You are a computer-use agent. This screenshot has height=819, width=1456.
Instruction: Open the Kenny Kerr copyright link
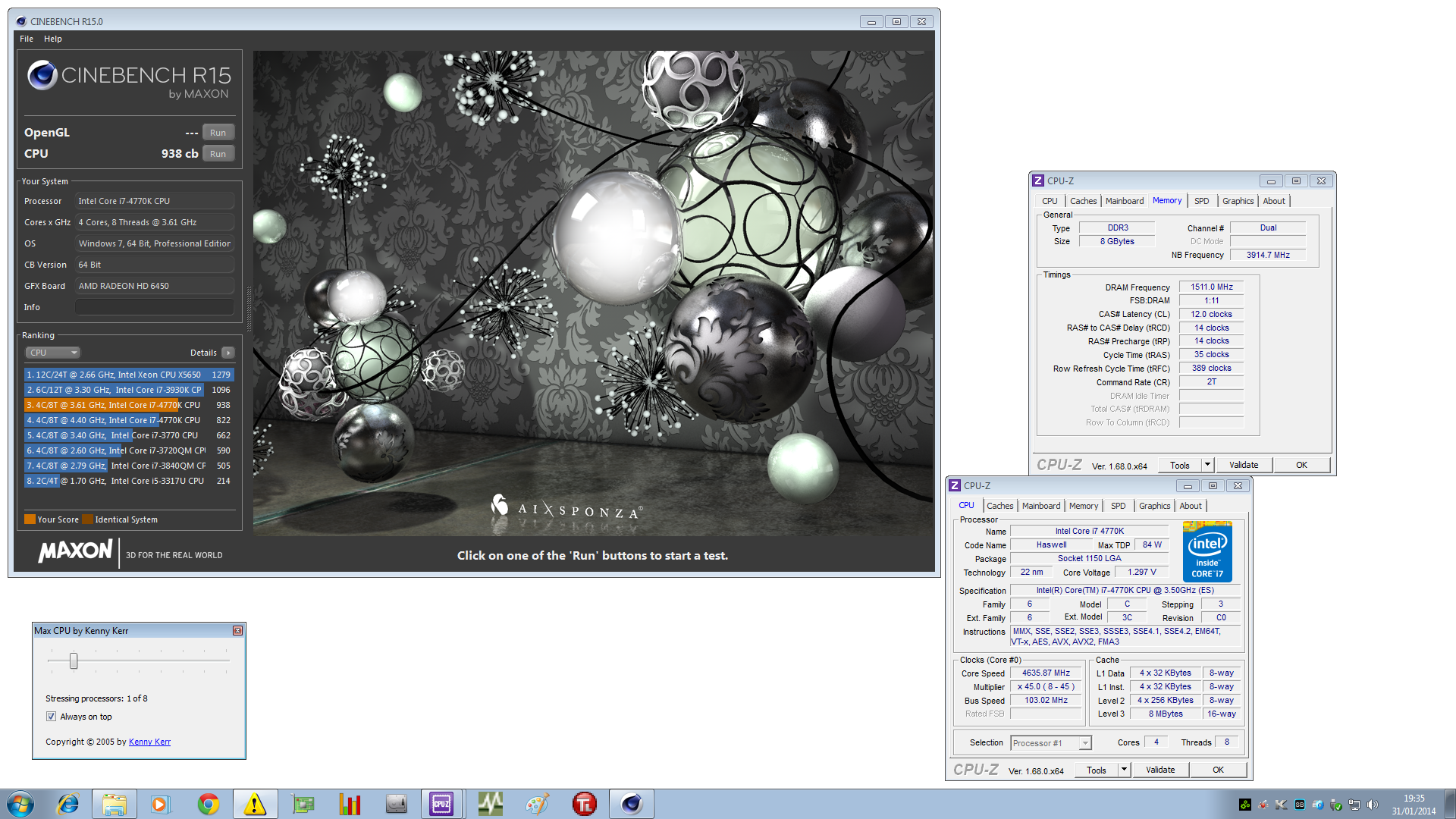coord(149,742)
